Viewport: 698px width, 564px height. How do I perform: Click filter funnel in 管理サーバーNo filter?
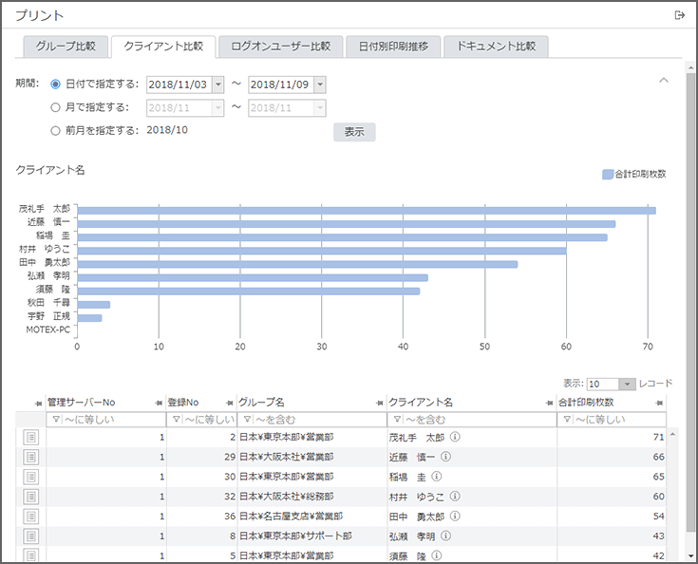(x=56, y=419)
